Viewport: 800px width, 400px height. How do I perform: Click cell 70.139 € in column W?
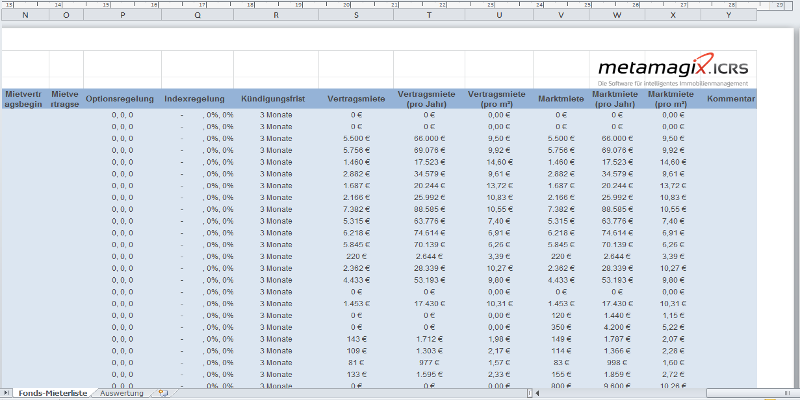coord(617,244)
